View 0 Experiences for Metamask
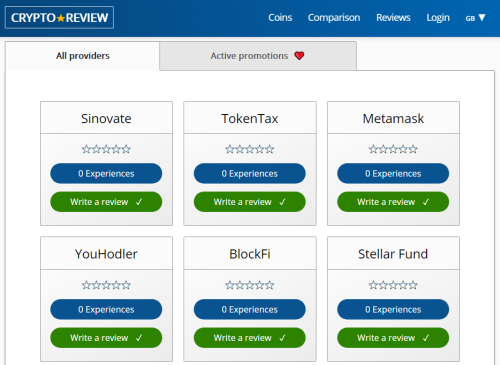Viewport: 500px width, 365px height. [x=393, y=173]
